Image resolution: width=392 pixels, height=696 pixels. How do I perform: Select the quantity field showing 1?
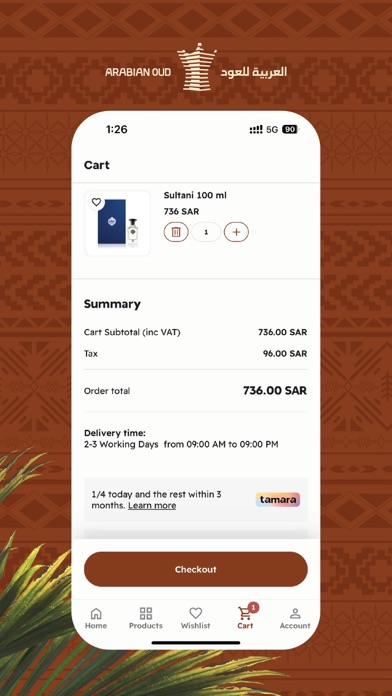[206, 232]
